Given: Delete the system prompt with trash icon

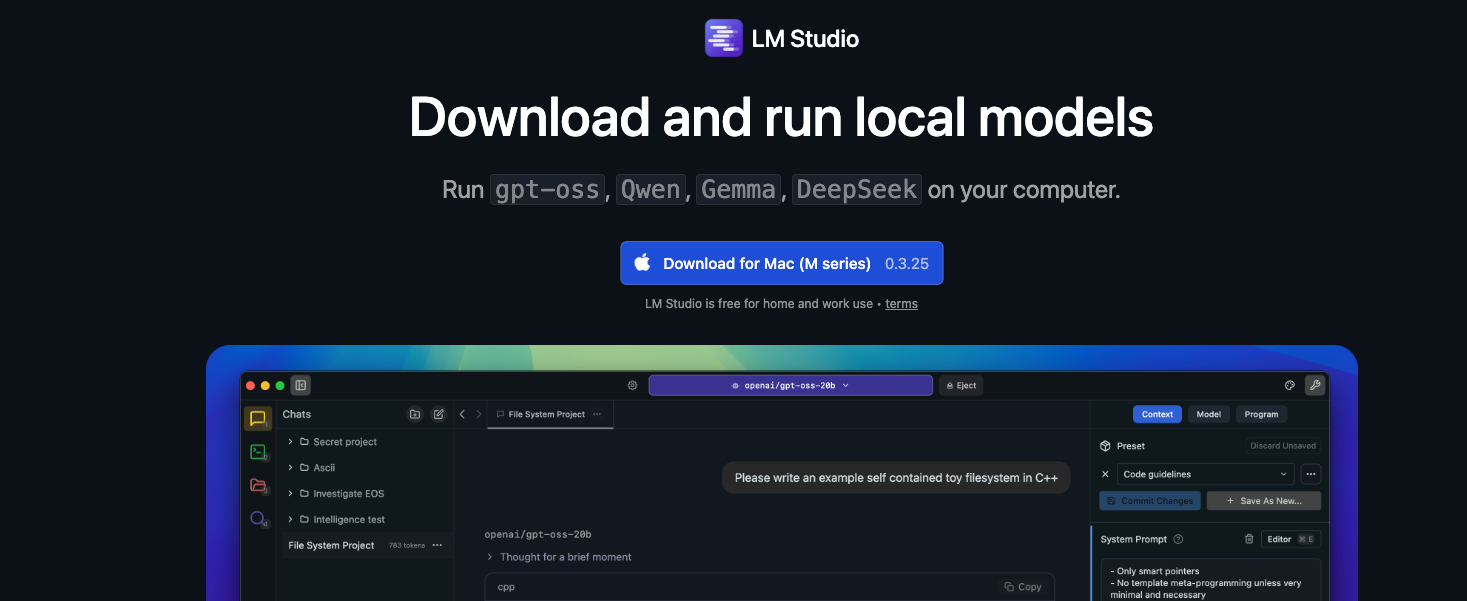Looking at the screenshot, I should 1249,539.
